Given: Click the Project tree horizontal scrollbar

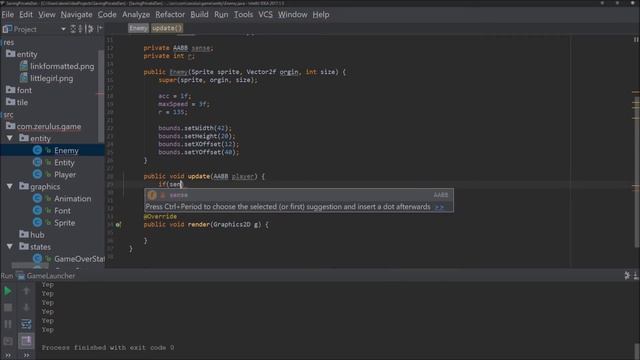Looking at the screenshot, I should tap(31, 266).
